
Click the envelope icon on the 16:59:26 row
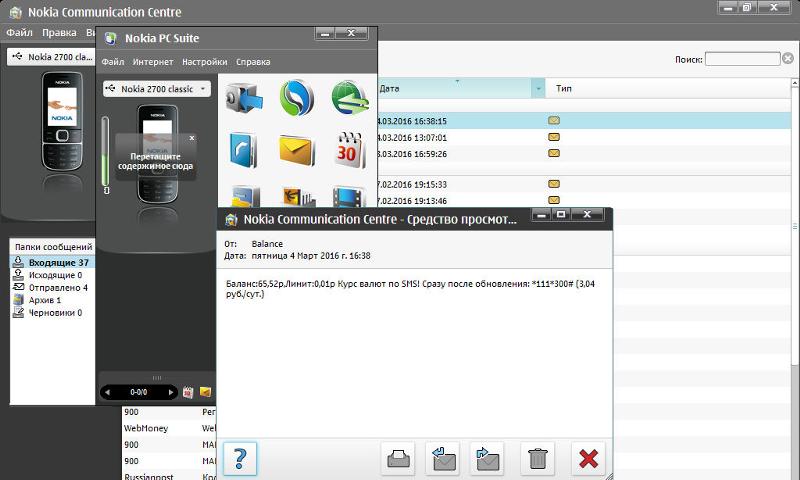pos(554,153)
